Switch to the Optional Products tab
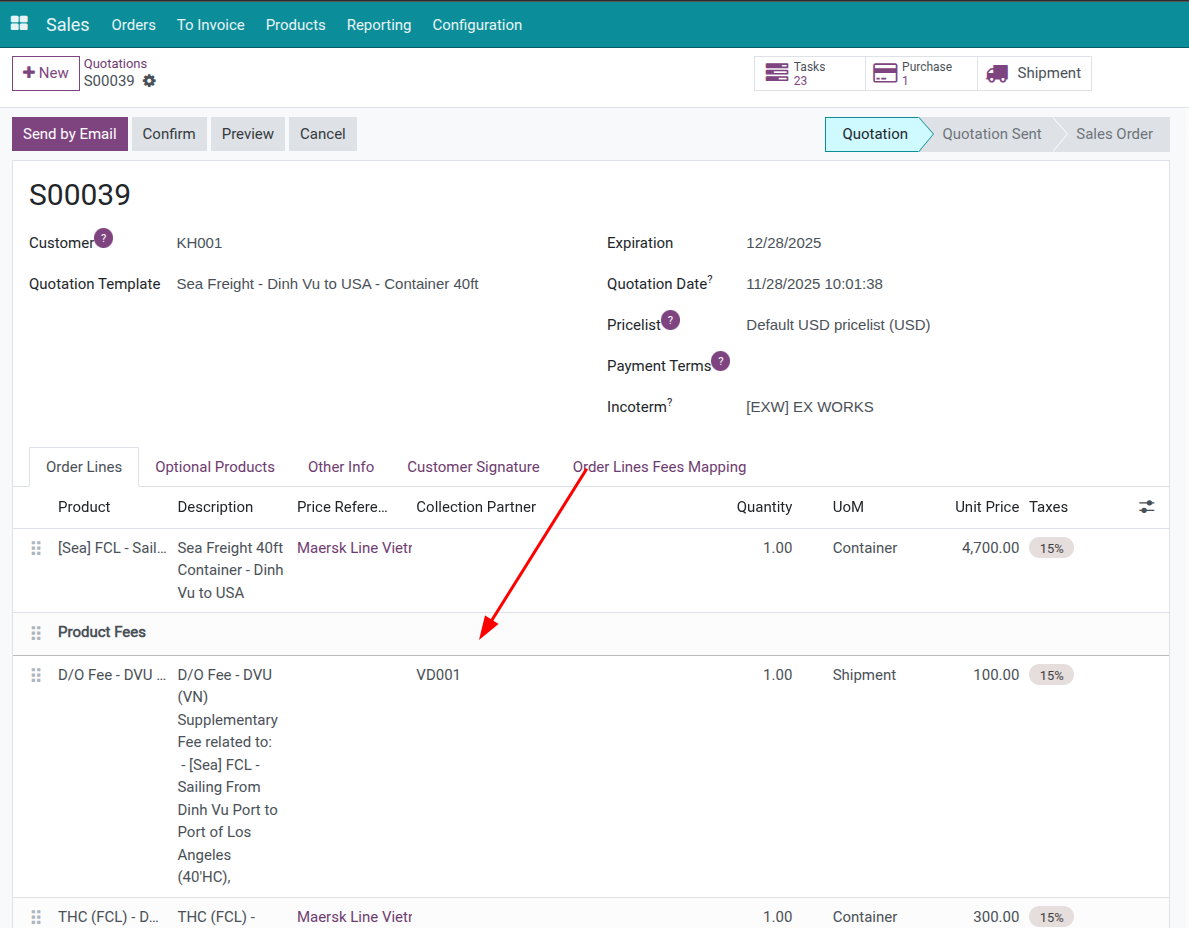Screen dimensions: 1189x928 [215, 467]
